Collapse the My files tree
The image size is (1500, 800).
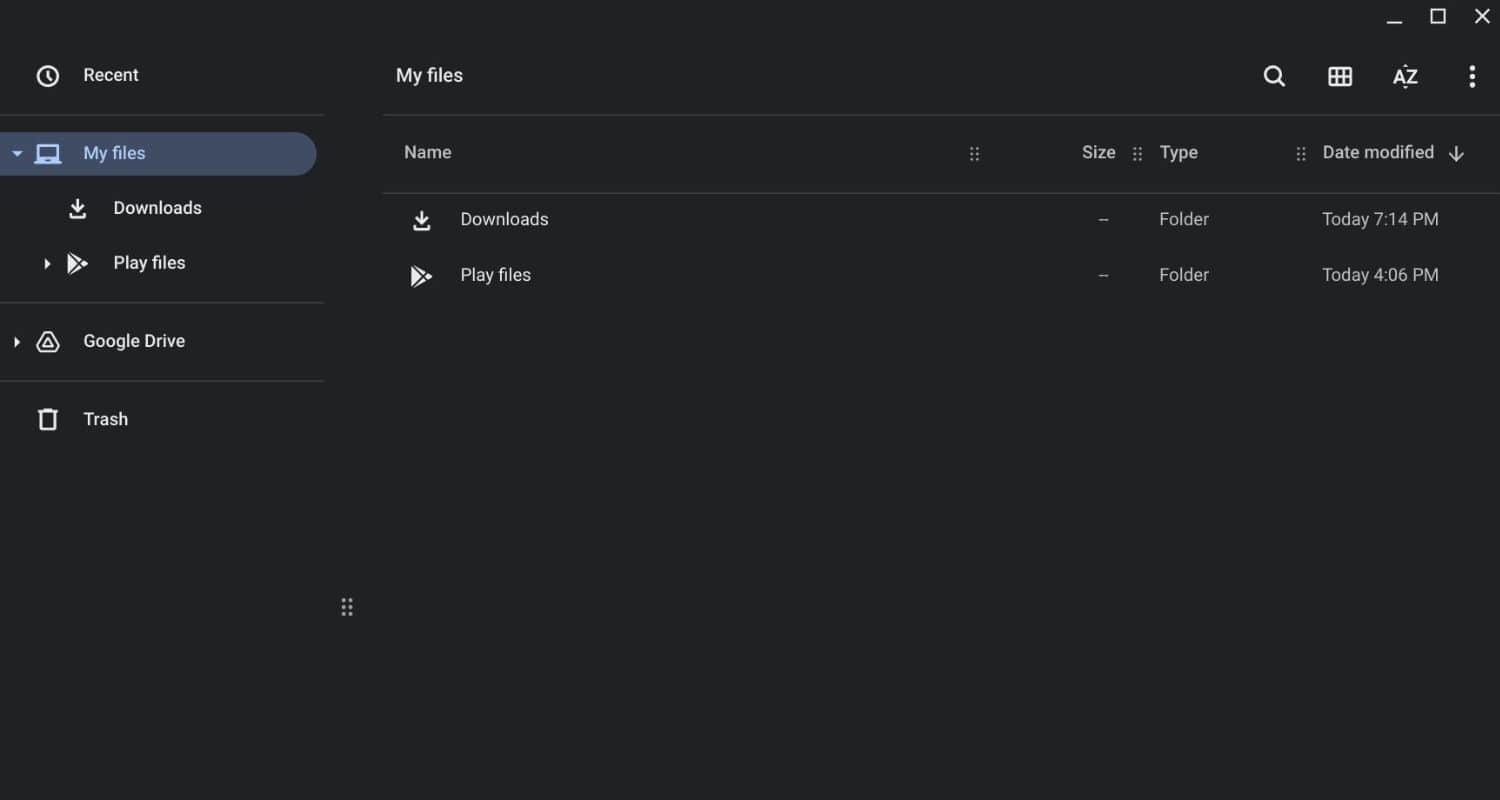(x=17, y=154)
